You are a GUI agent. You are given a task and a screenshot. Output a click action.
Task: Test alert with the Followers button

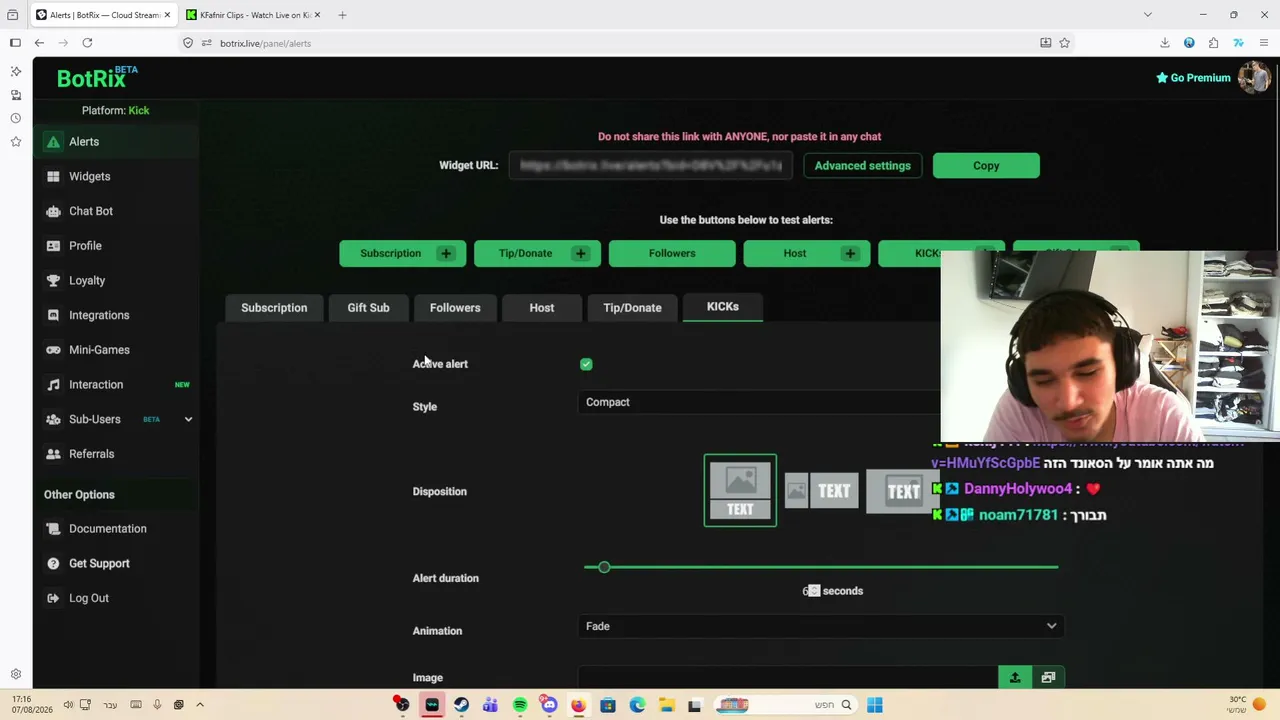pos(672,253)
